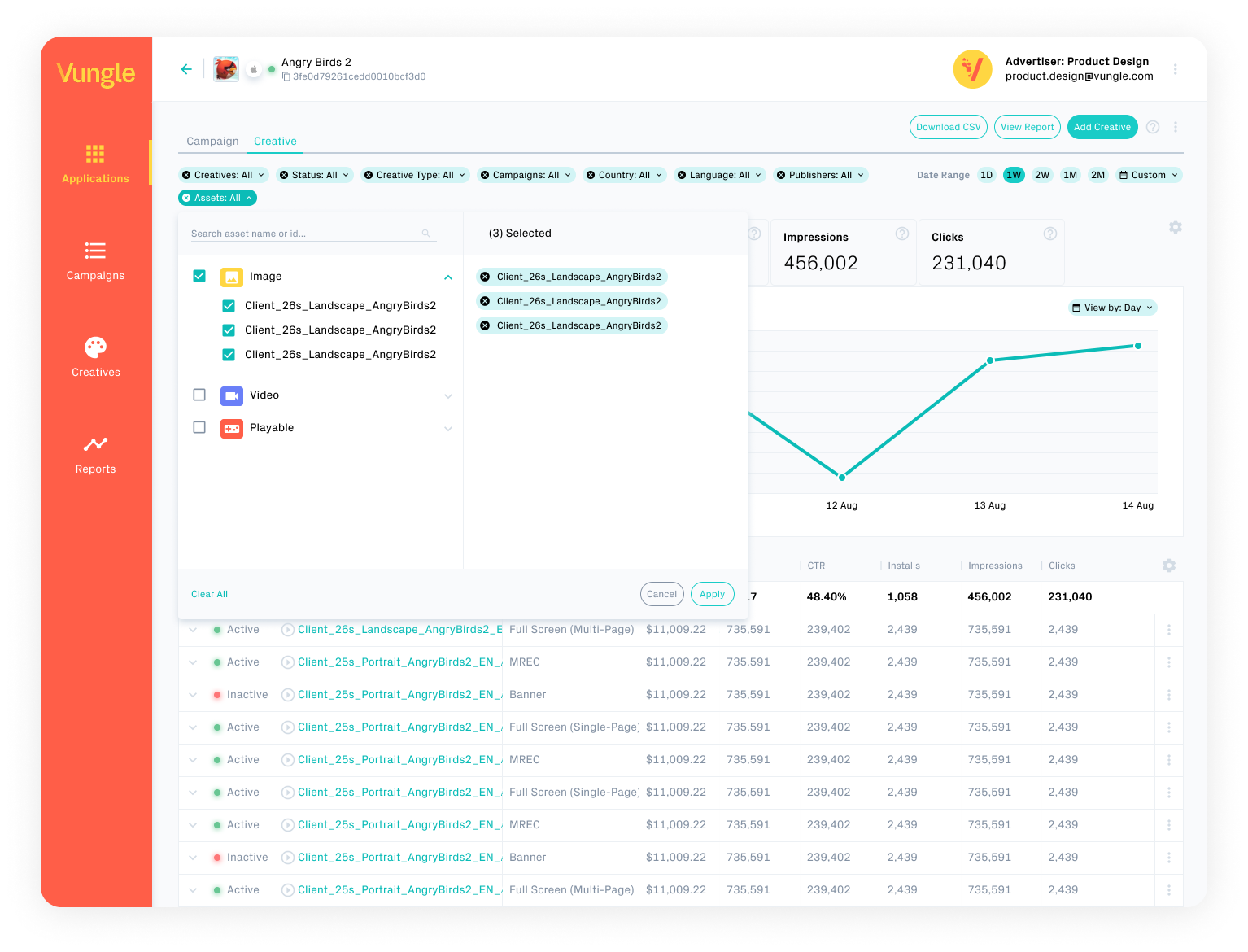Check the Playable category checkbox

point(199,427)
